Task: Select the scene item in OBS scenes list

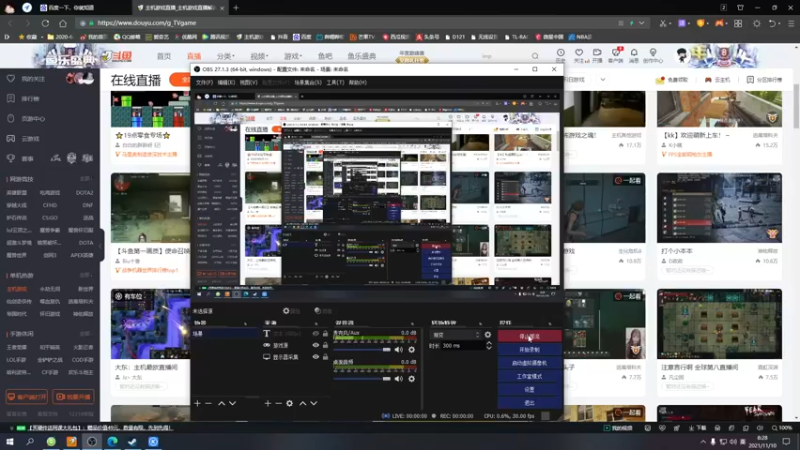Action: 224,333
